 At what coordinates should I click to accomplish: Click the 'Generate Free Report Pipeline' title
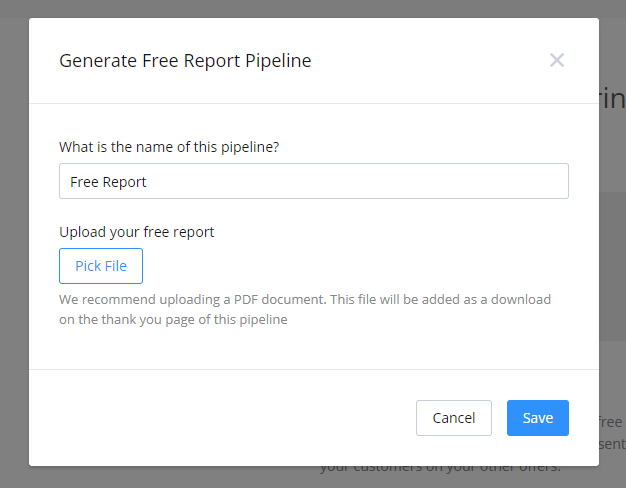[x=185, y=61]
